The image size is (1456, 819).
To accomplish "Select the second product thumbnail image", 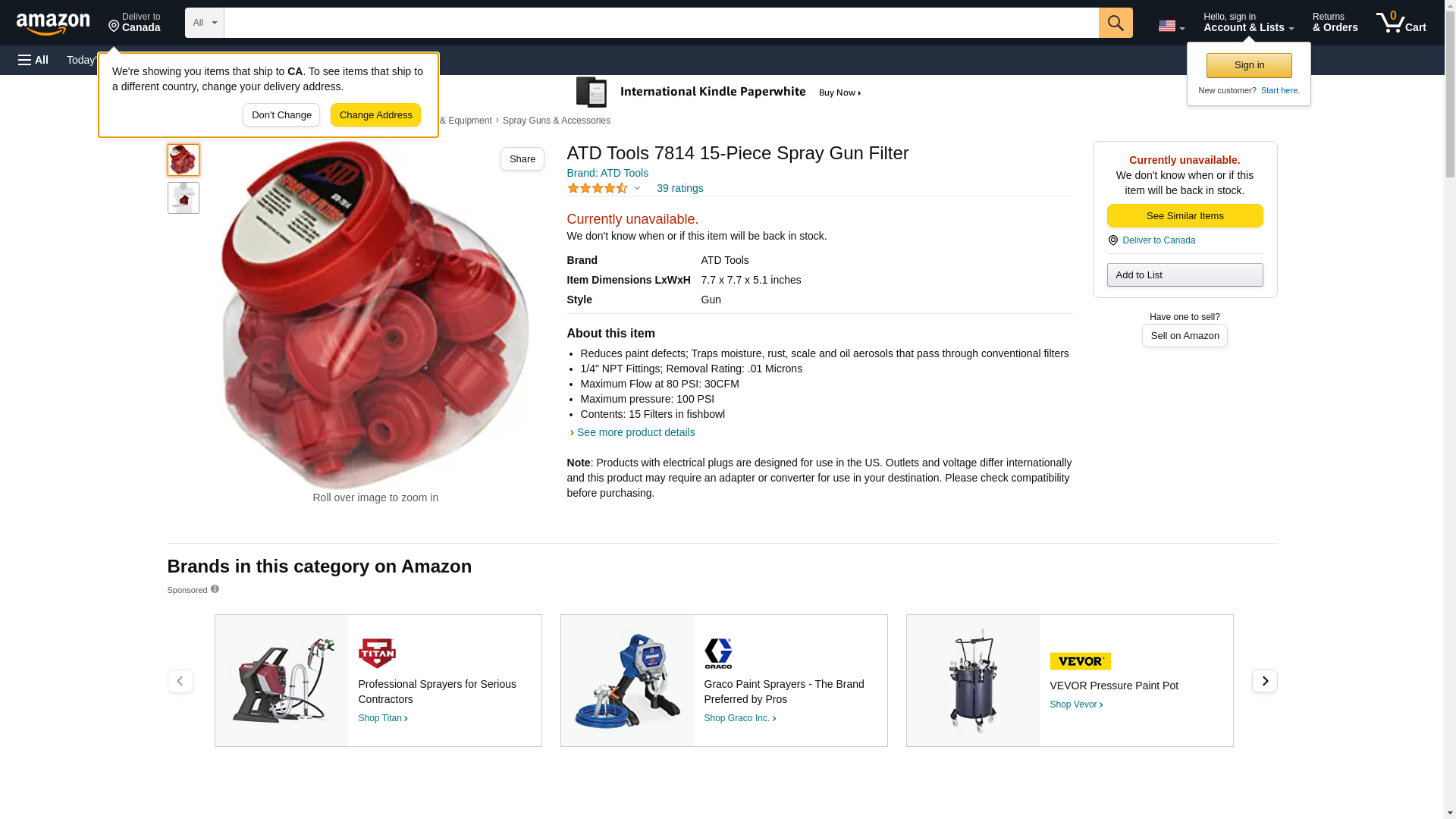I will pyautogui.click(x=183, y=197).
